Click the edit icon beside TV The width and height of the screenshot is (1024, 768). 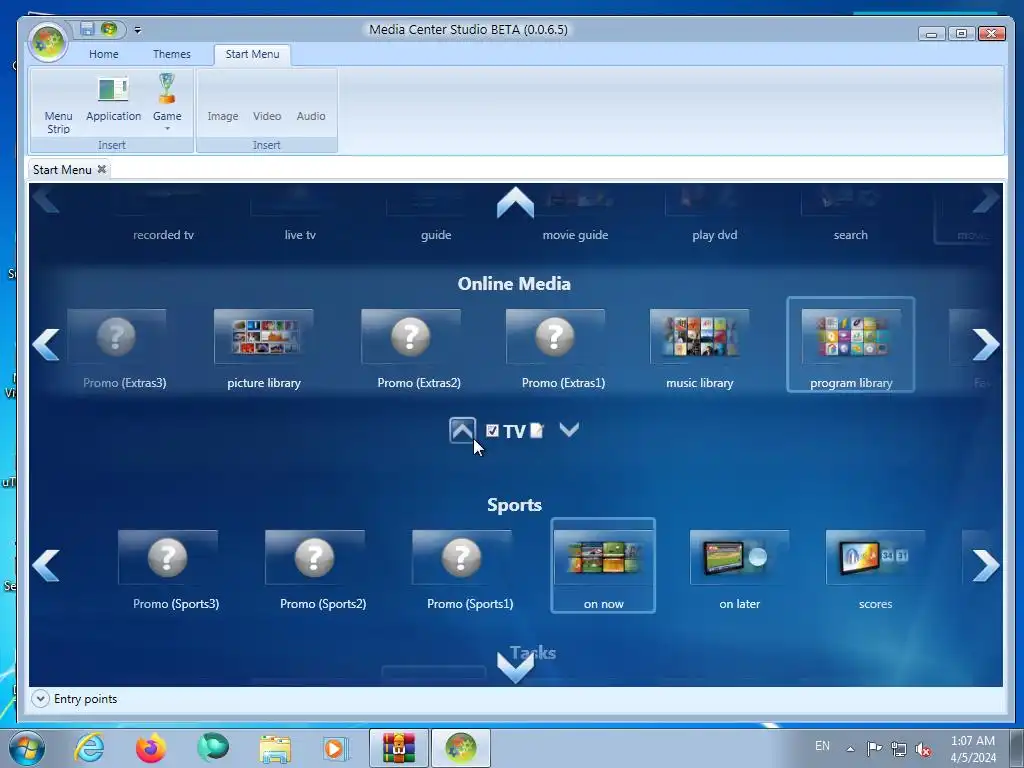coord(537,430)
